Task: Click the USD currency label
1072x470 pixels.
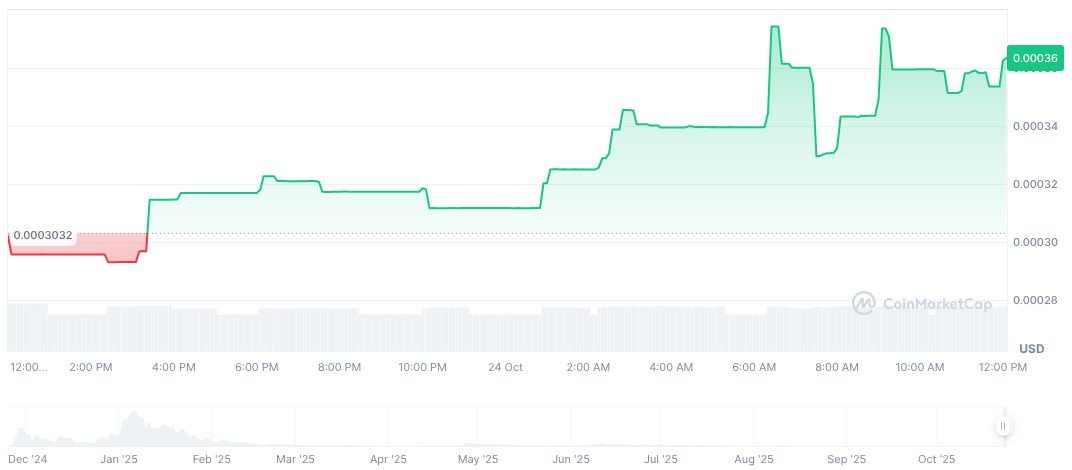Action: click(x=1031, y=348)
